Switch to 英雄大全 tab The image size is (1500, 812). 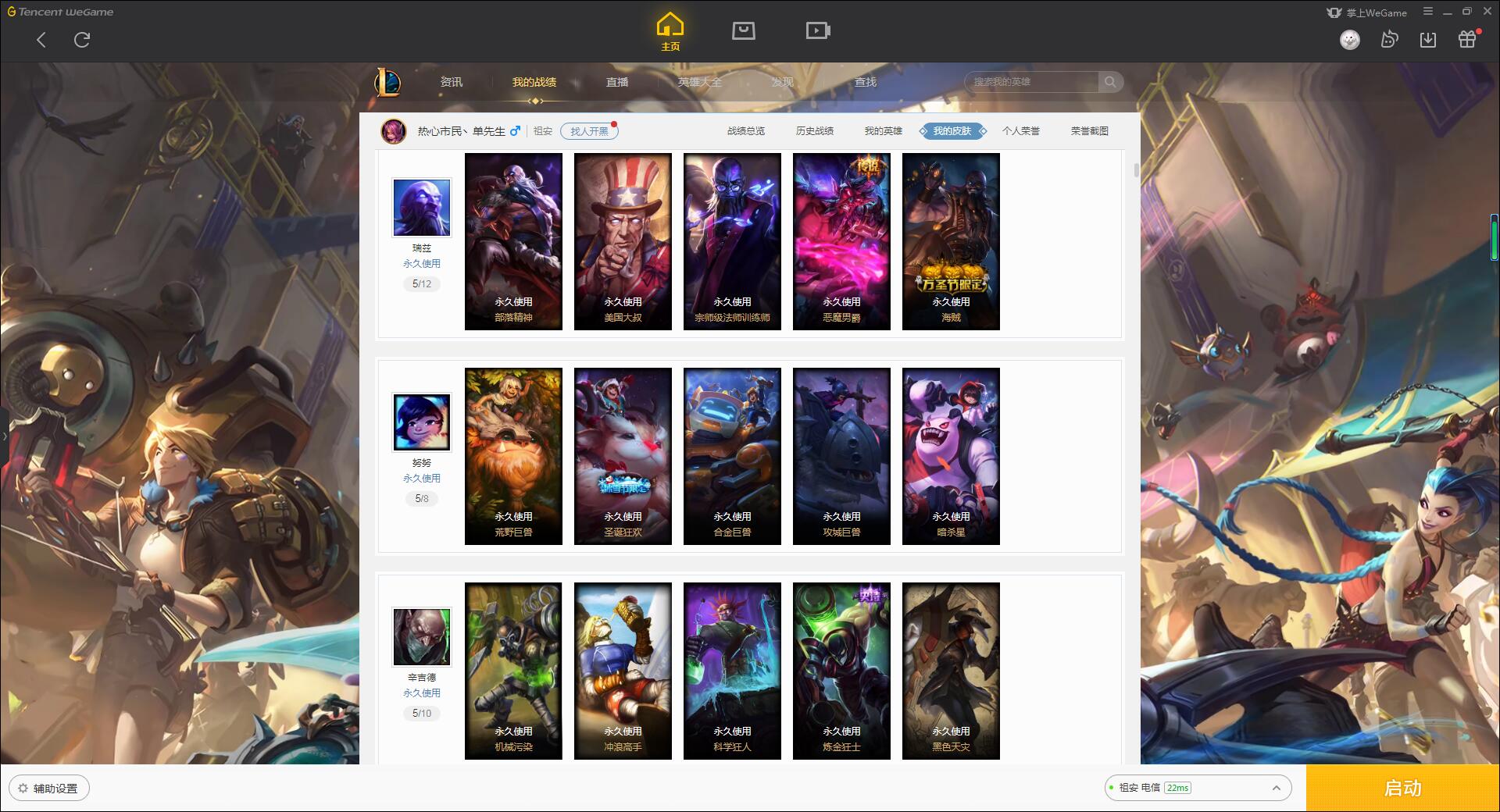[x=700, y=82]
